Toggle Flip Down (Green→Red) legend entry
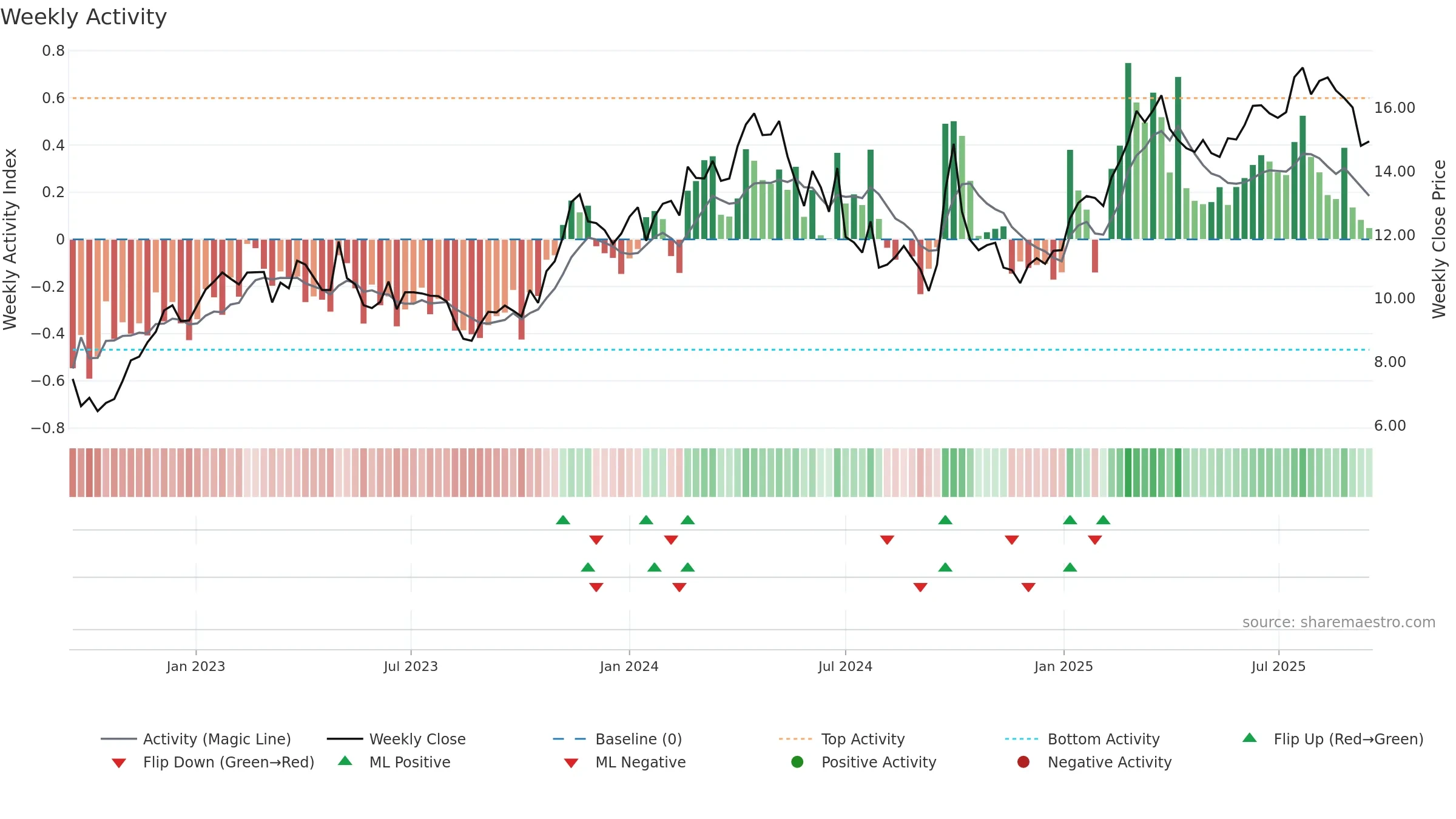The width and height of the screenshot is (1456, 819). (x=213, y=762)
